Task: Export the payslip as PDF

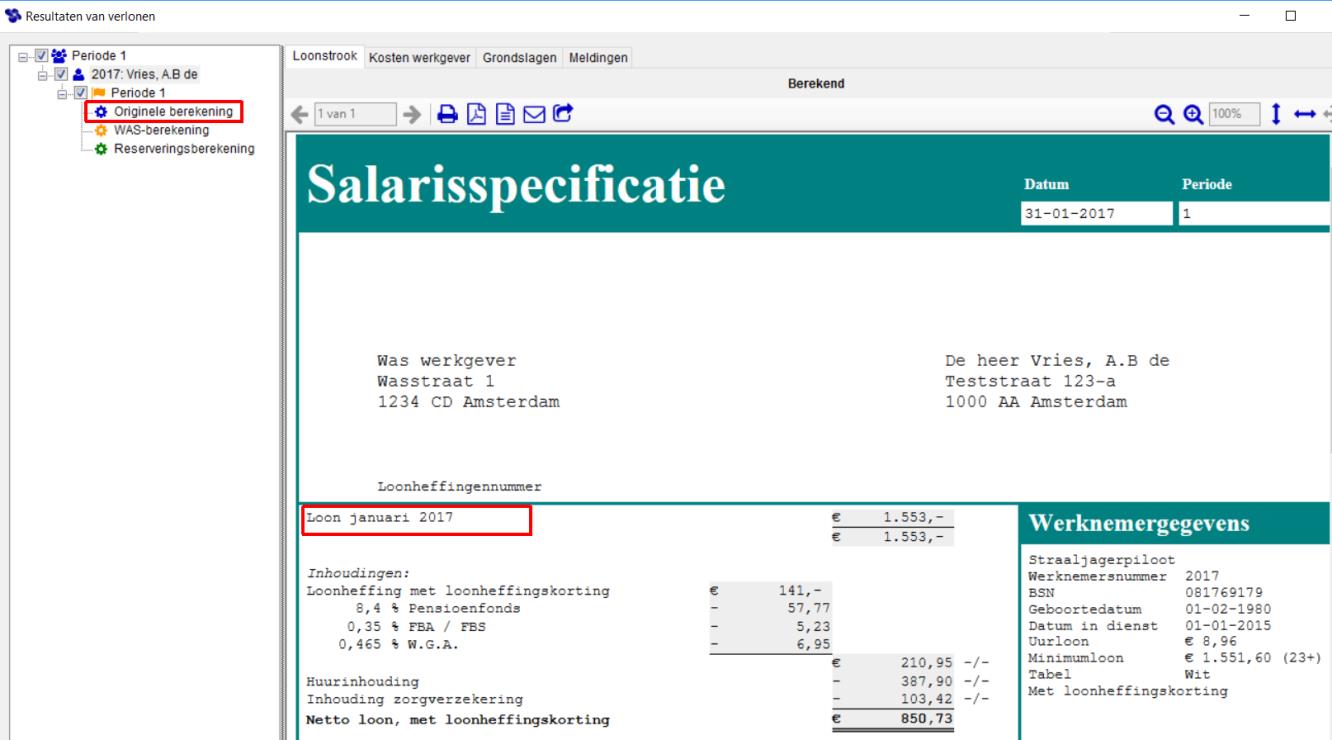Action: point(477,114)
